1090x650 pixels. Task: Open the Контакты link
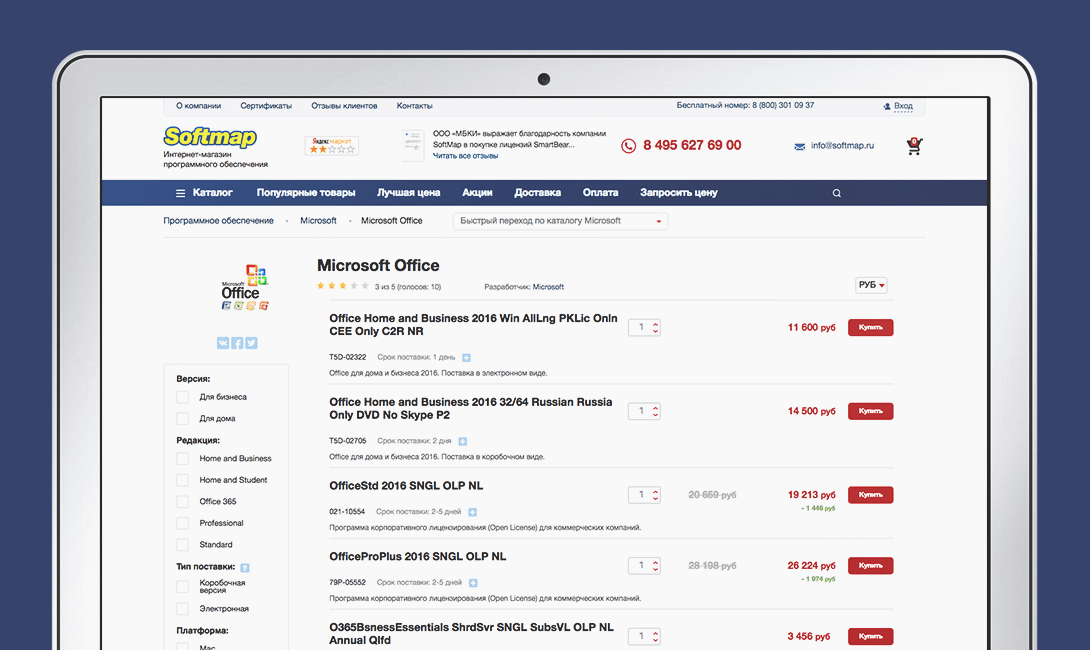point(414,106)
